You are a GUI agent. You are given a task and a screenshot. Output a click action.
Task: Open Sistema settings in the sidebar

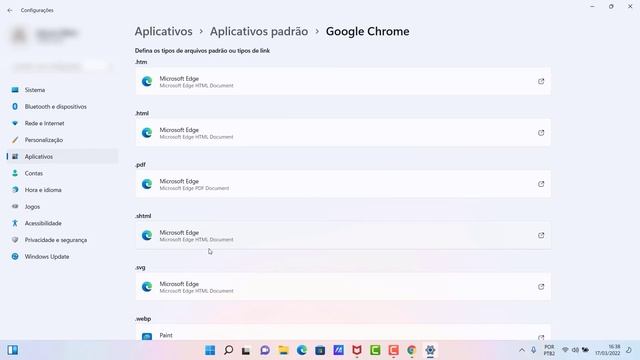[62, 90]
